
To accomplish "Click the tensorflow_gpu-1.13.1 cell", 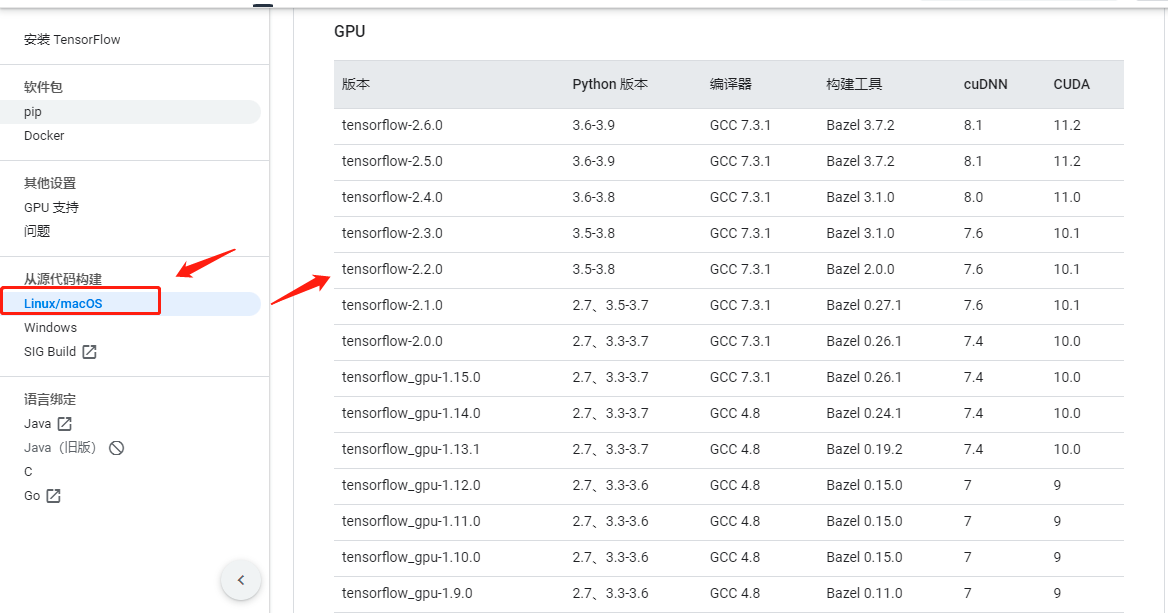I will coord(411,449).
